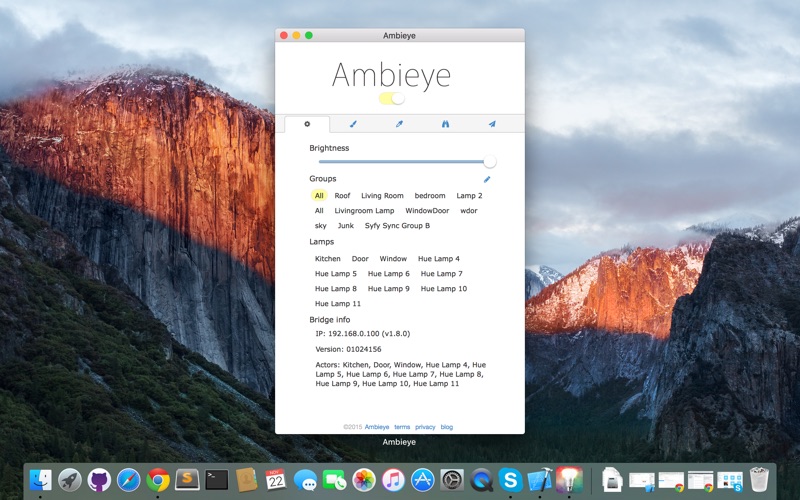
Task: Open Sublime Text in the dock
Action: click(x=187, y=480)
